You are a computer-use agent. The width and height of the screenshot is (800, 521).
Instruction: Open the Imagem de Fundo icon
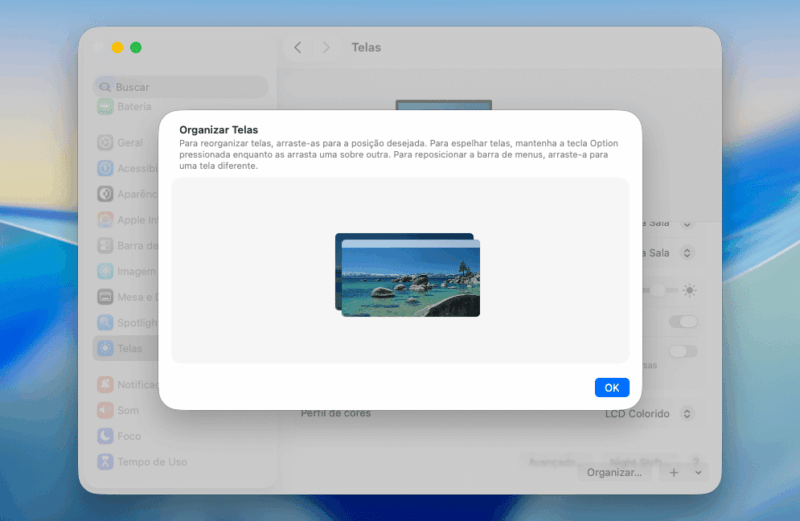click(105, 271)
